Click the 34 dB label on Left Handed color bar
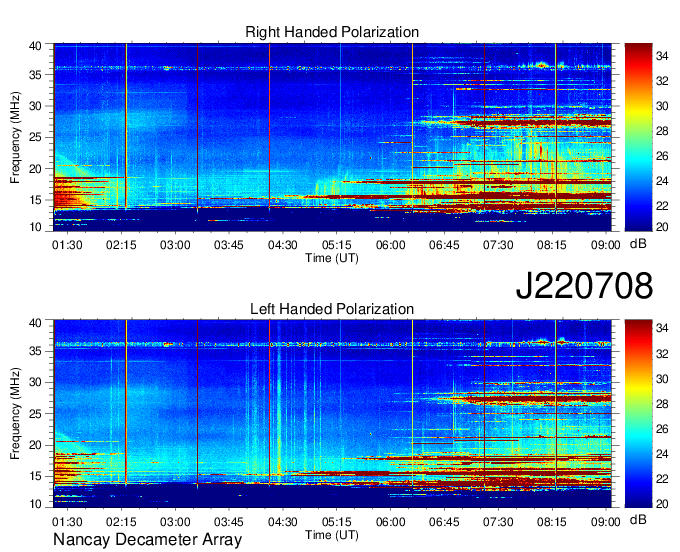 (x=662, y=328)
